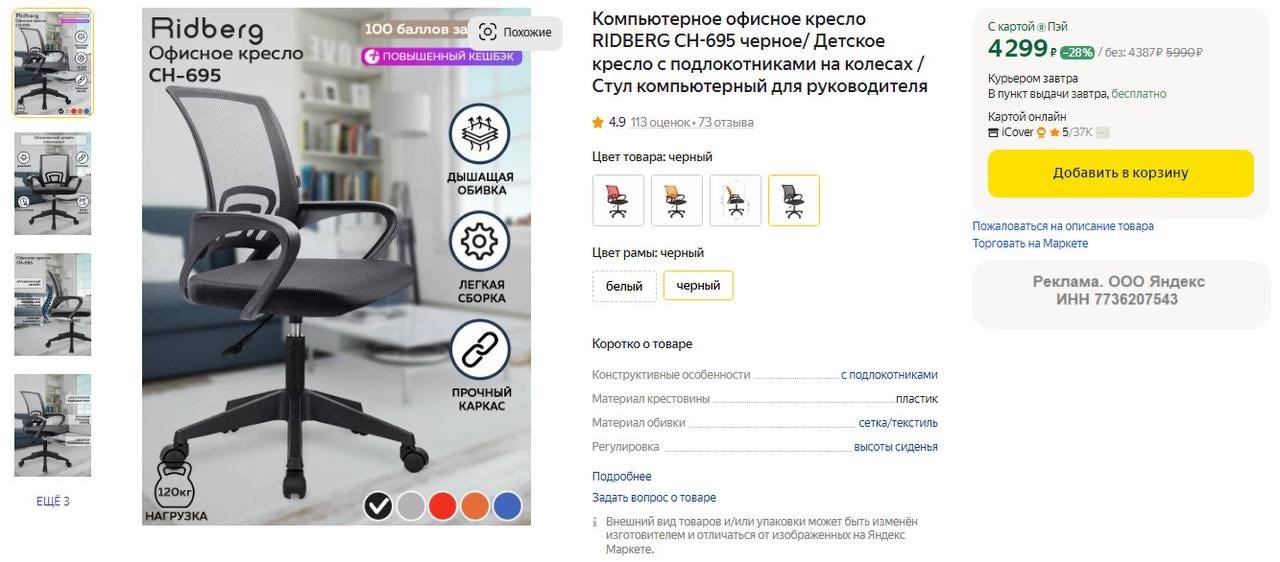Click the info icon beside appearance disclaimer
The height and width of the screenshot is (562, 1280).
(x=596, y=522)
